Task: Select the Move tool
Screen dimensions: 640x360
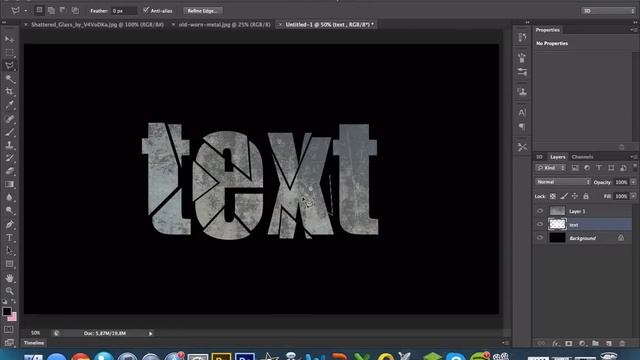Action: click(9, 39)
